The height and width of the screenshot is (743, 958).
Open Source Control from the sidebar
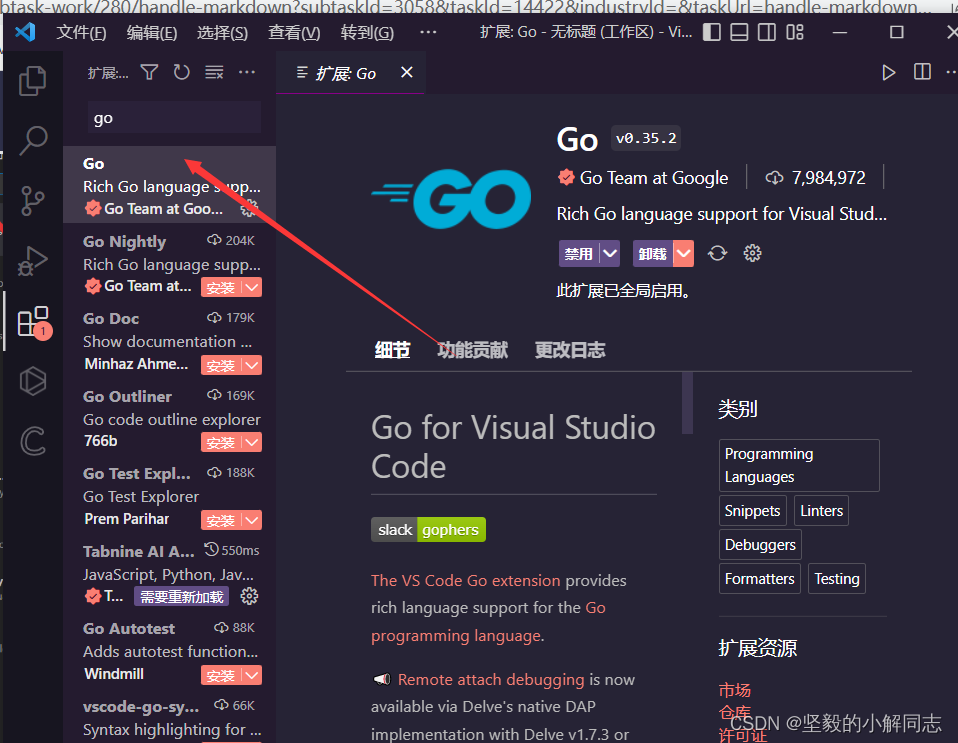tap(32, 200)
